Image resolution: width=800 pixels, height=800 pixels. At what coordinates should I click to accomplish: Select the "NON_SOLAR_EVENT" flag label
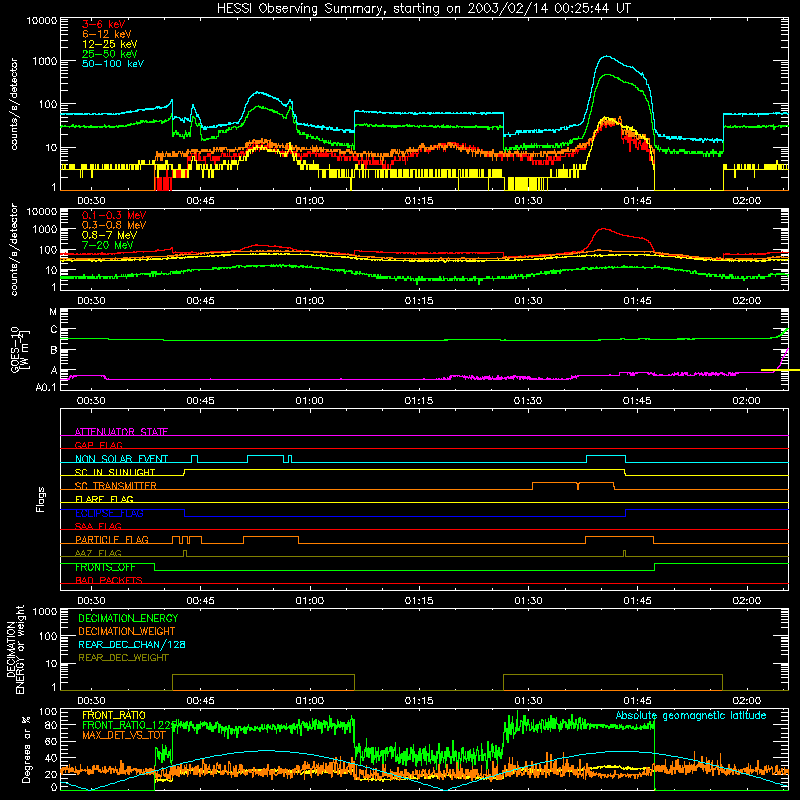click(x=121, y=459)
